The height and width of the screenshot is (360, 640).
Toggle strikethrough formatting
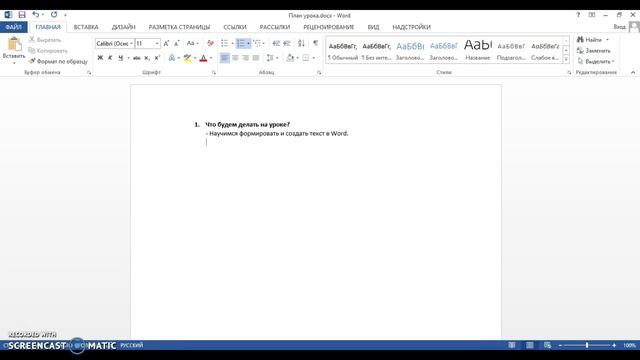pos(137,58)
